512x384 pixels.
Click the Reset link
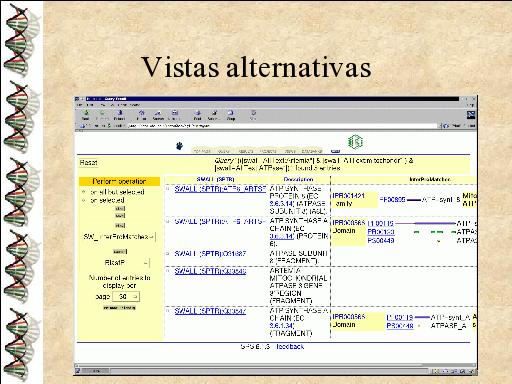88,163
